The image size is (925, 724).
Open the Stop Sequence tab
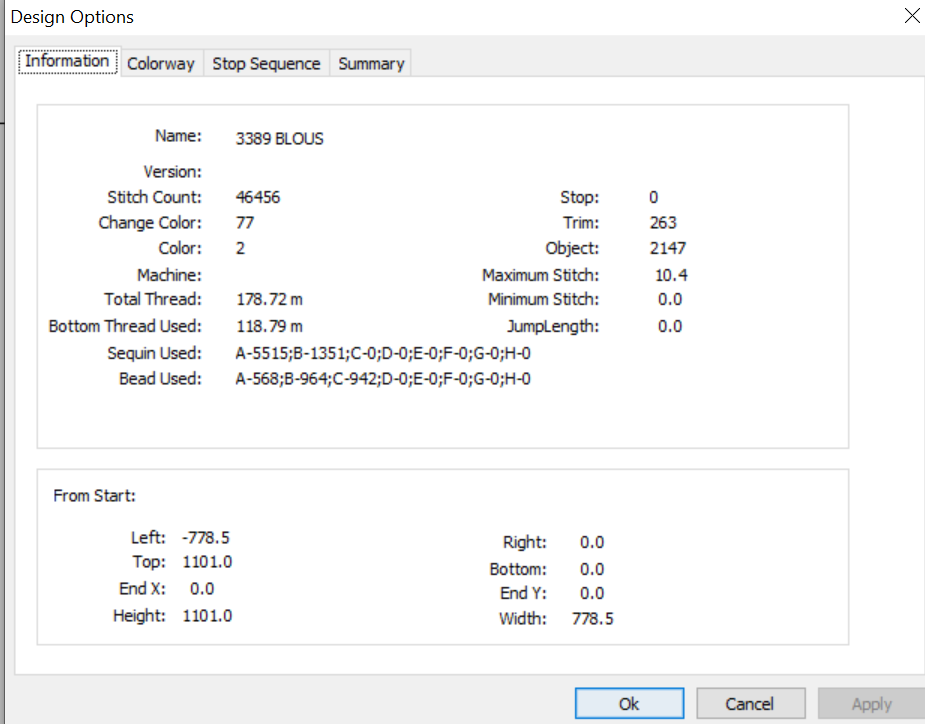click(x=267, y=63)
